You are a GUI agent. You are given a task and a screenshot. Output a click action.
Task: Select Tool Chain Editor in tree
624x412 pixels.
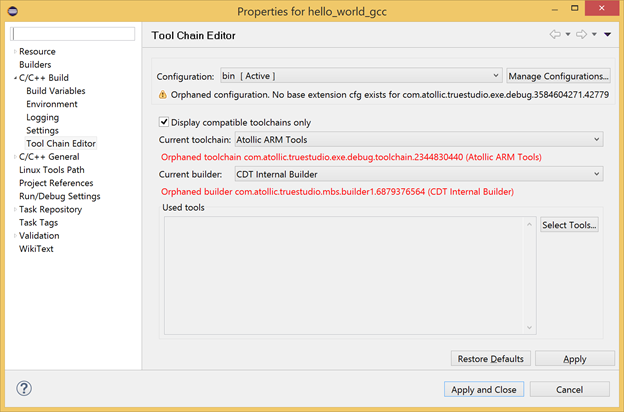pyautogui.click(x=61, y=143)
